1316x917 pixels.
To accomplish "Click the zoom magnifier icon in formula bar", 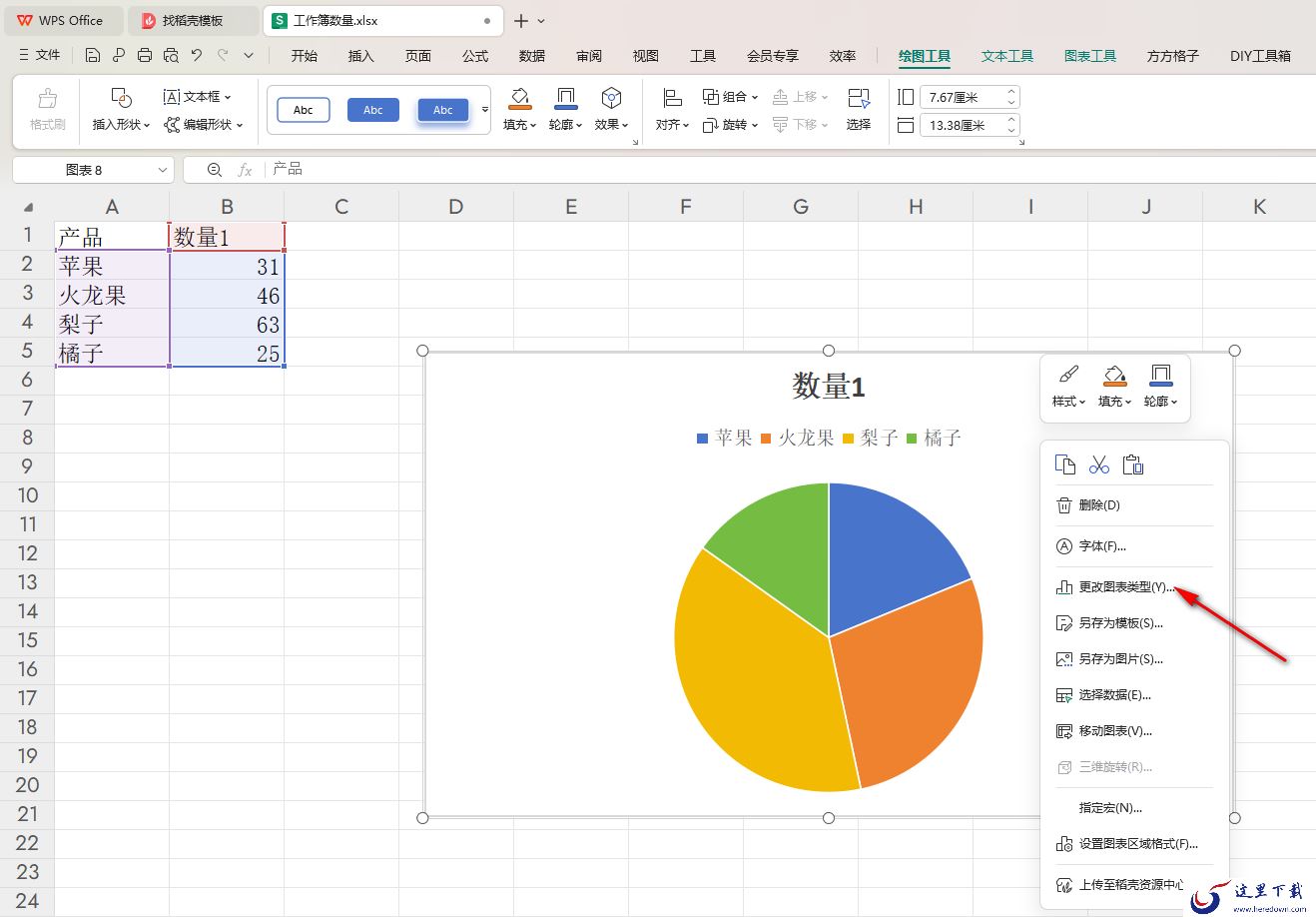I will (x=215, y=170).
